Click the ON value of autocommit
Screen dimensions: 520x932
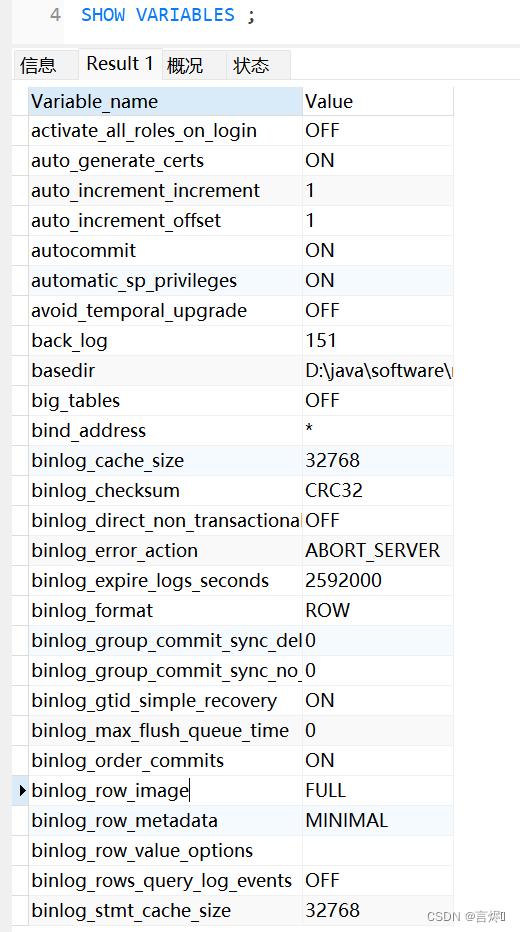(x=378, y=251)
